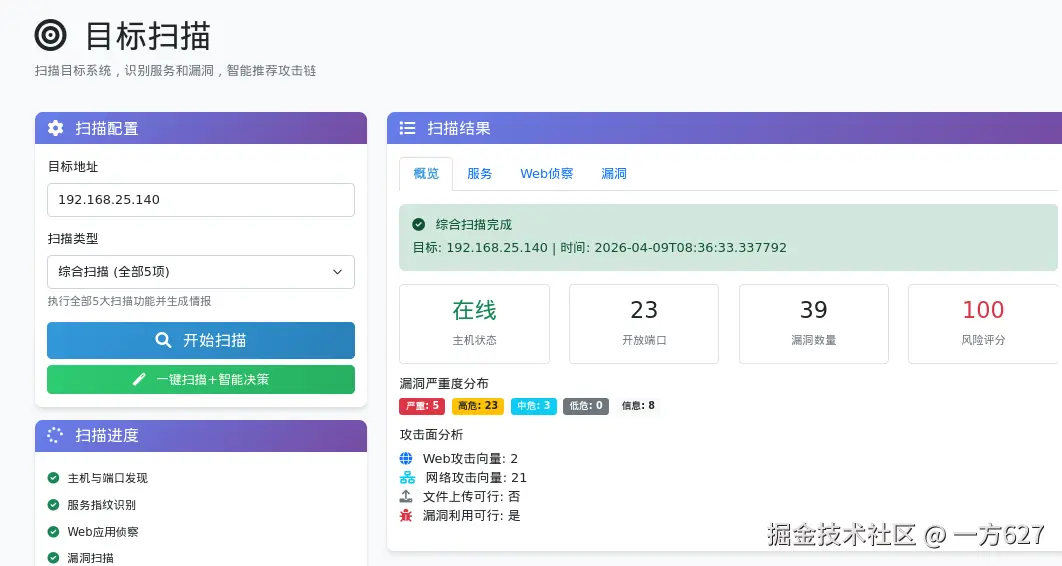Click check icon next to 服务指纹识别
The image size is (1062, 566).
pyautogui.click(x=54, y=504)
